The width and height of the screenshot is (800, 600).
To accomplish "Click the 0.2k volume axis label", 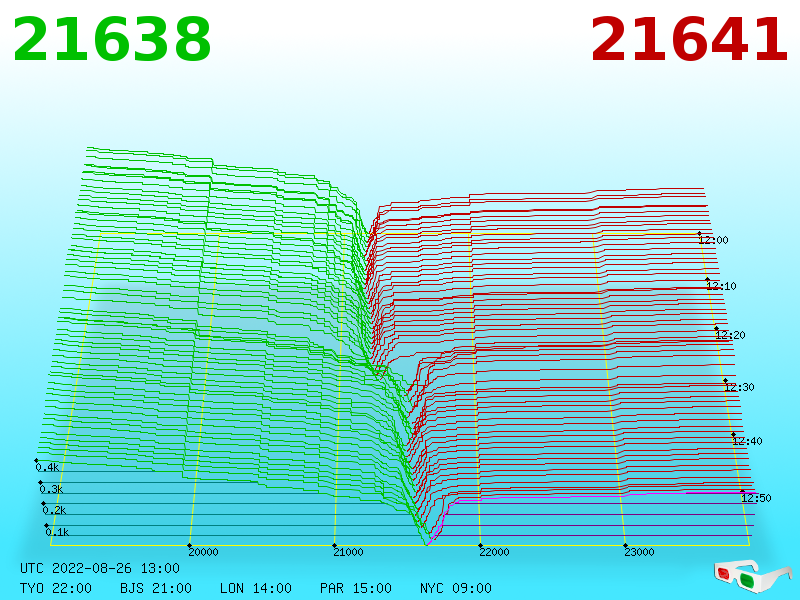I will click(54, 510).
